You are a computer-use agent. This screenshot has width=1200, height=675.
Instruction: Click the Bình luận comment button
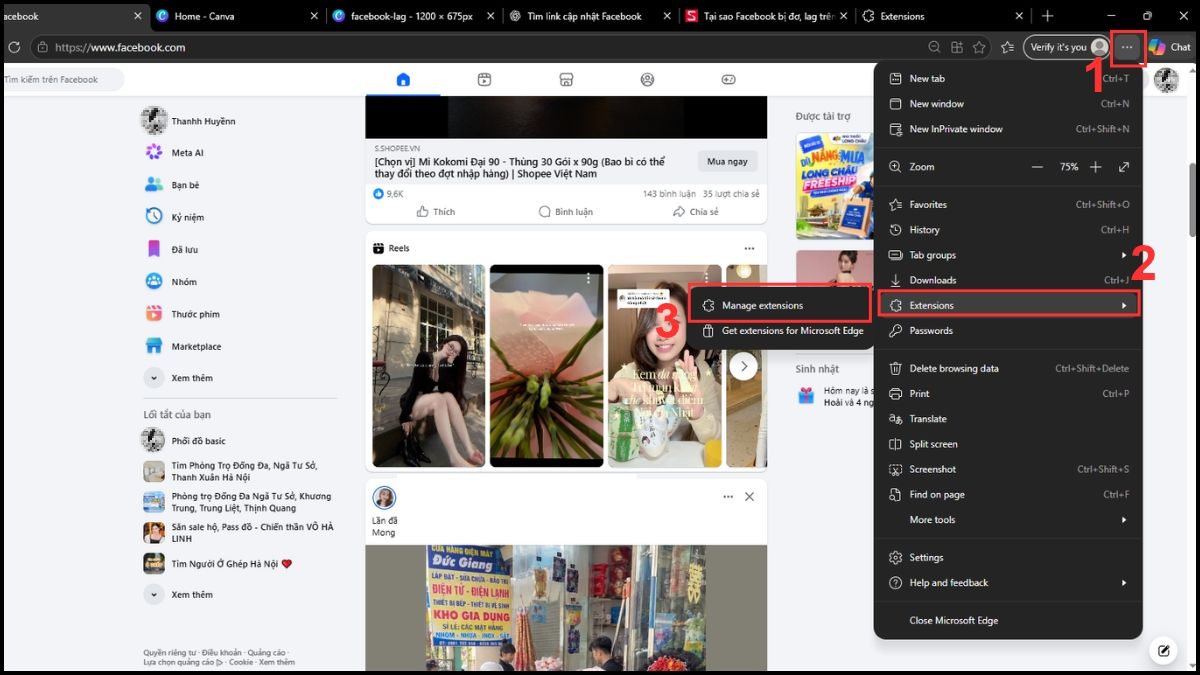point(565,212)
